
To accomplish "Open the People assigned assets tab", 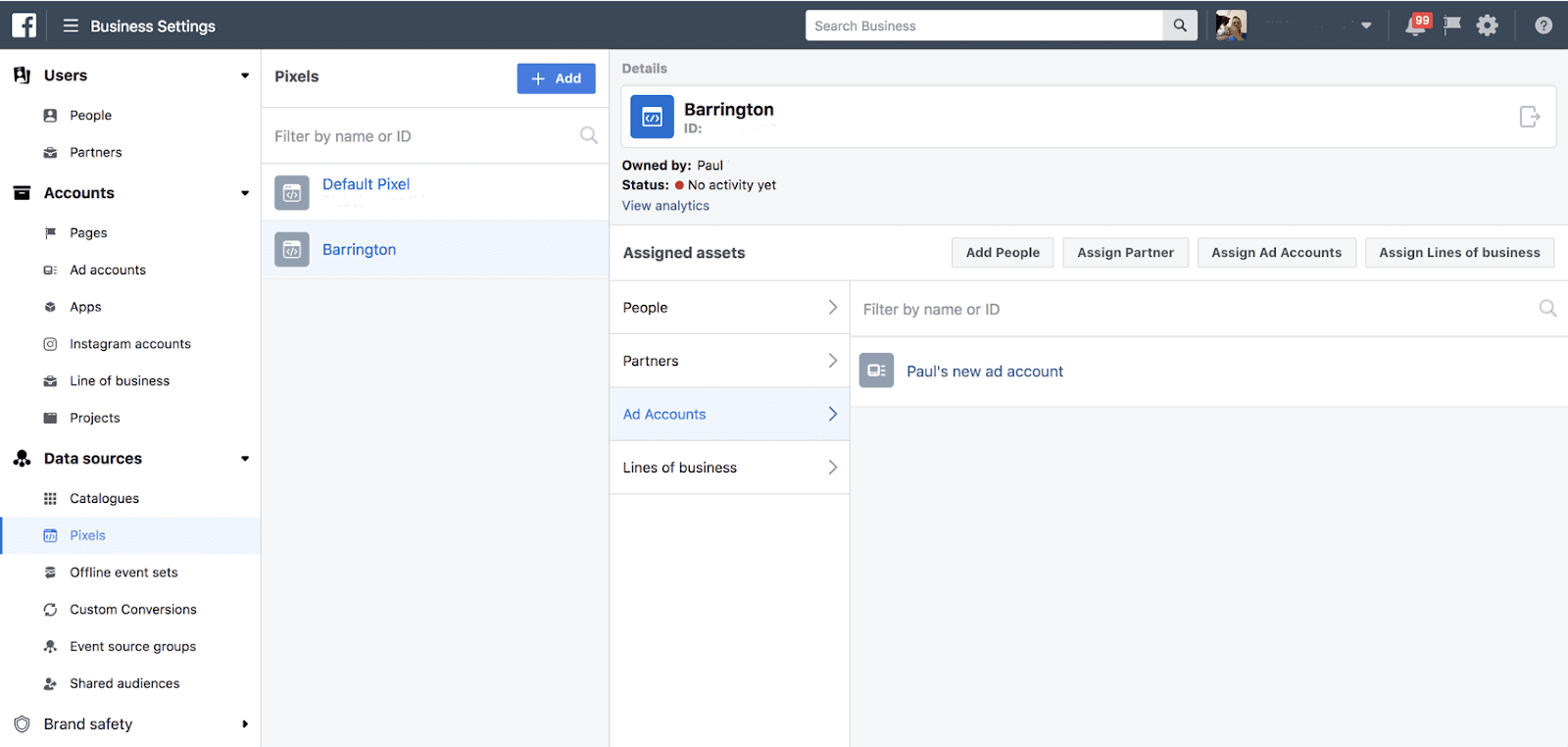I will tap(729, 308).
